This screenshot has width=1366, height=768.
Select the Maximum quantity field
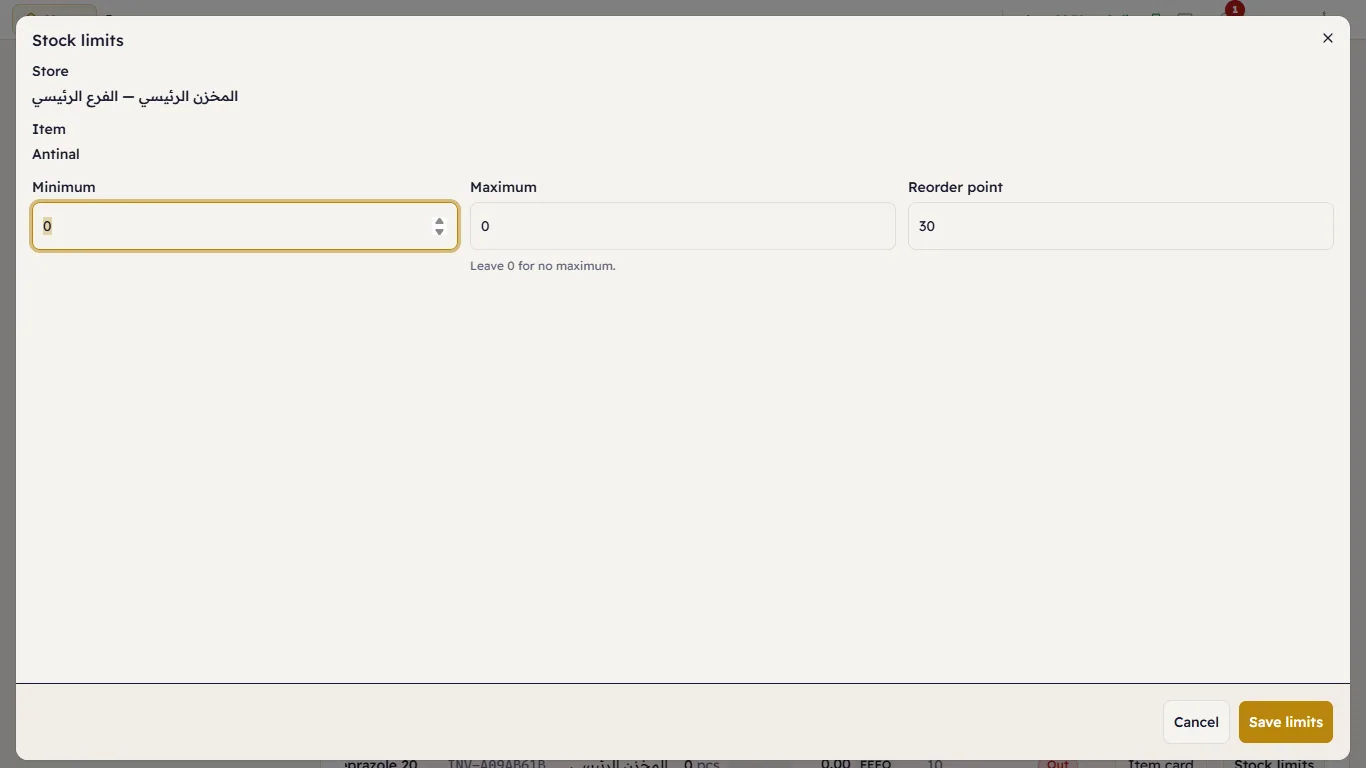[x=683, y=226]
